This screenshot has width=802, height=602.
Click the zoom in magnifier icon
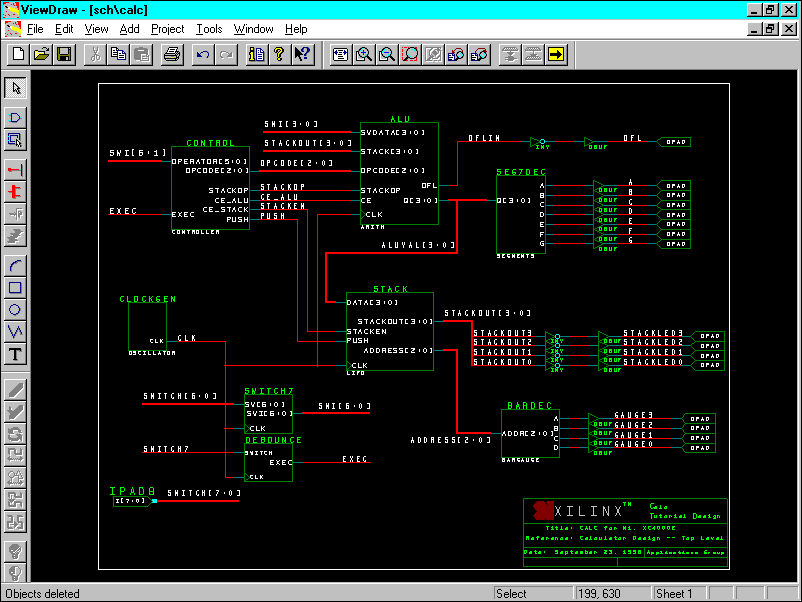pyautogui.click(x=363, y=54)
